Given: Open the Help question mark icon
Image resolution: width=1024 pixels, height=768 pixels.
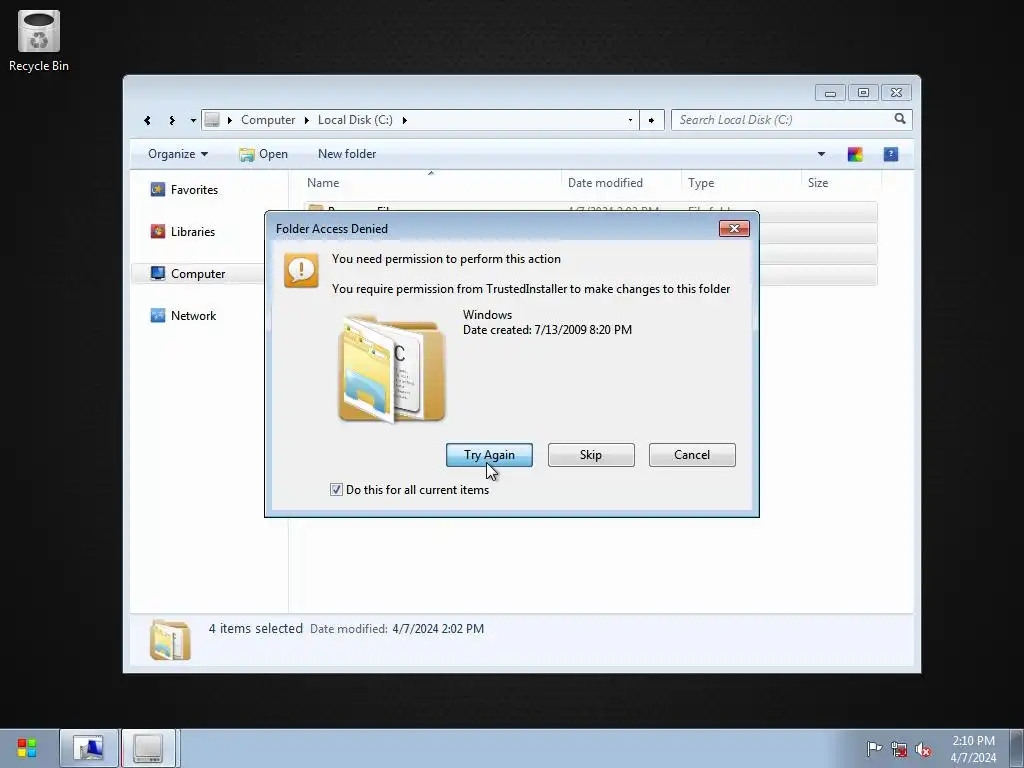Looking at the screenshot, I should 891,154.
